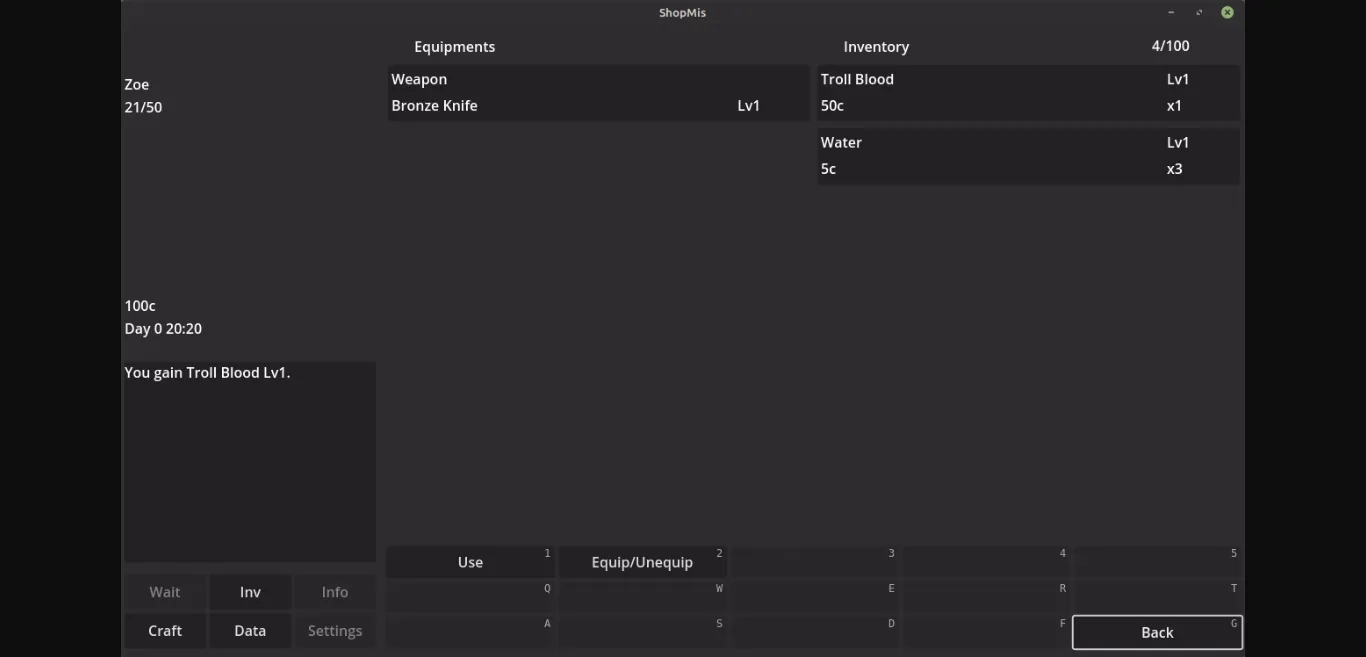The height and width of the screenshot is (657, 1366).
Task: Open the Info panel
Action: coord(335,592)
